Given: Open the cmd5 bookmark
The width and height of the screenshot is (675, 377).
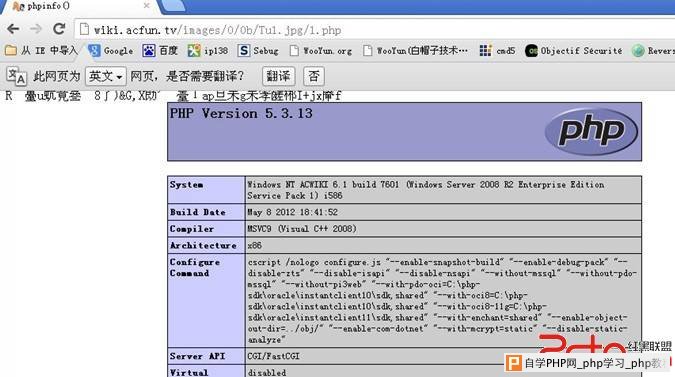Looking at the screenshot, I should [x=497, y=51].
